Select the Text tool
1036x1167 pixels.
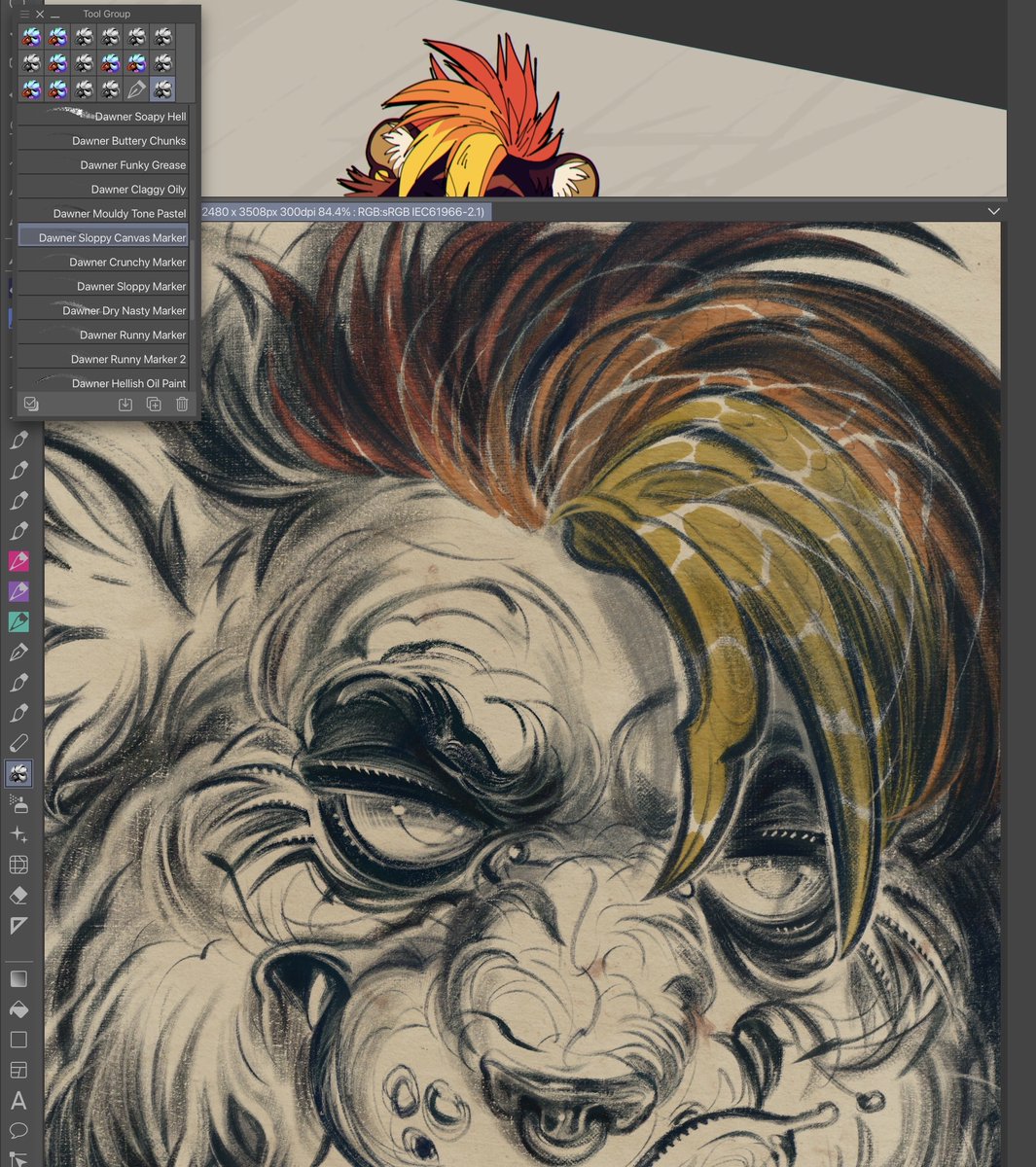click(x=18, y=1101)
